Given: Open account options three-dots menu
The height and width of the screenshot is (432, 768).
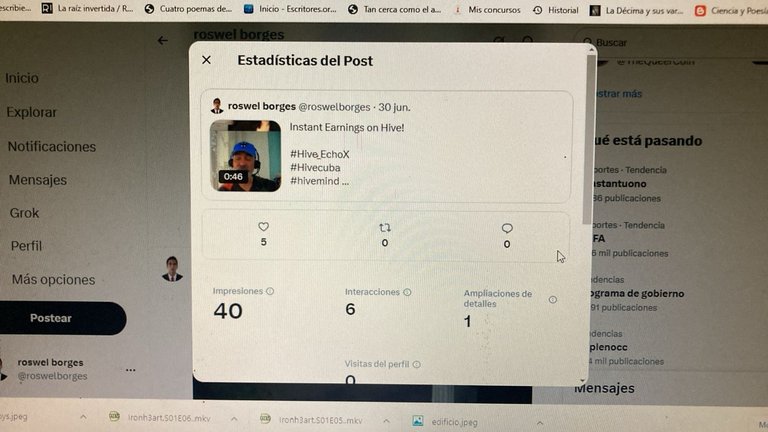Looking at the screenshot, I should [130, 370].
